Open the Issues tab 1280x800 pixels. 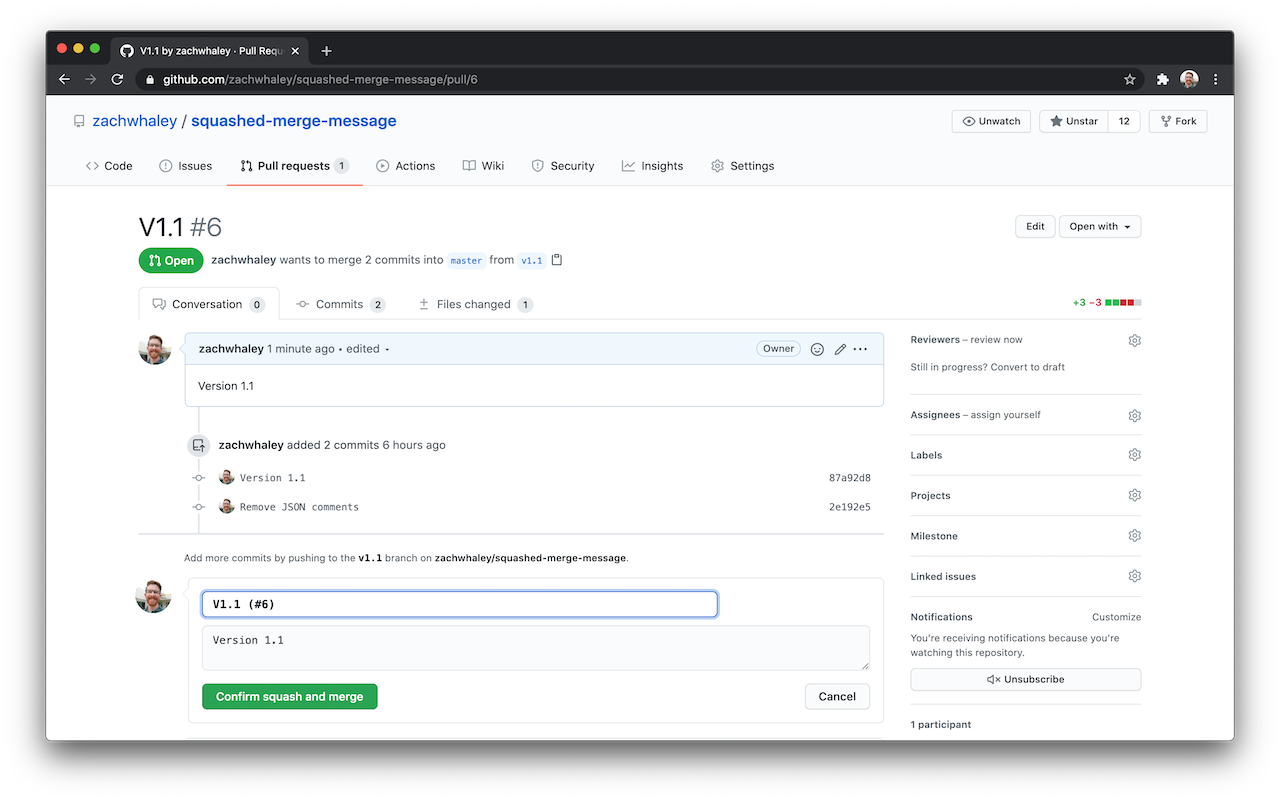click(x=186, y=166)
